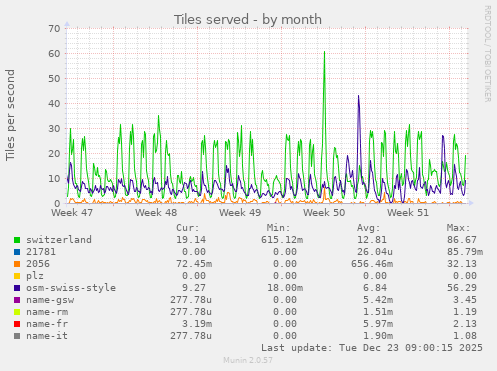This screenshot has width=497, height=371.
Task: Click osm-swiss-style max value 56.29
Action: 462,288
